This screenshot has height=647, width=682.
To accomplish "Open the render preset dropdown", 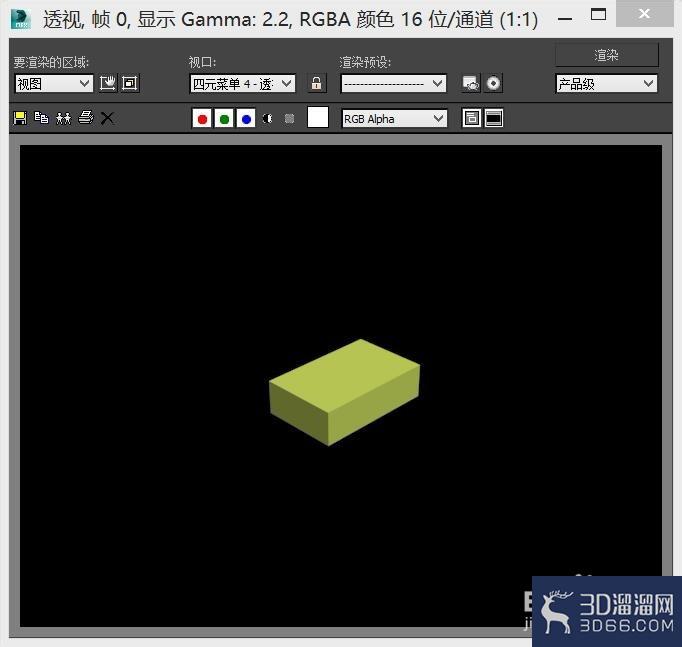I will (394, 83).
